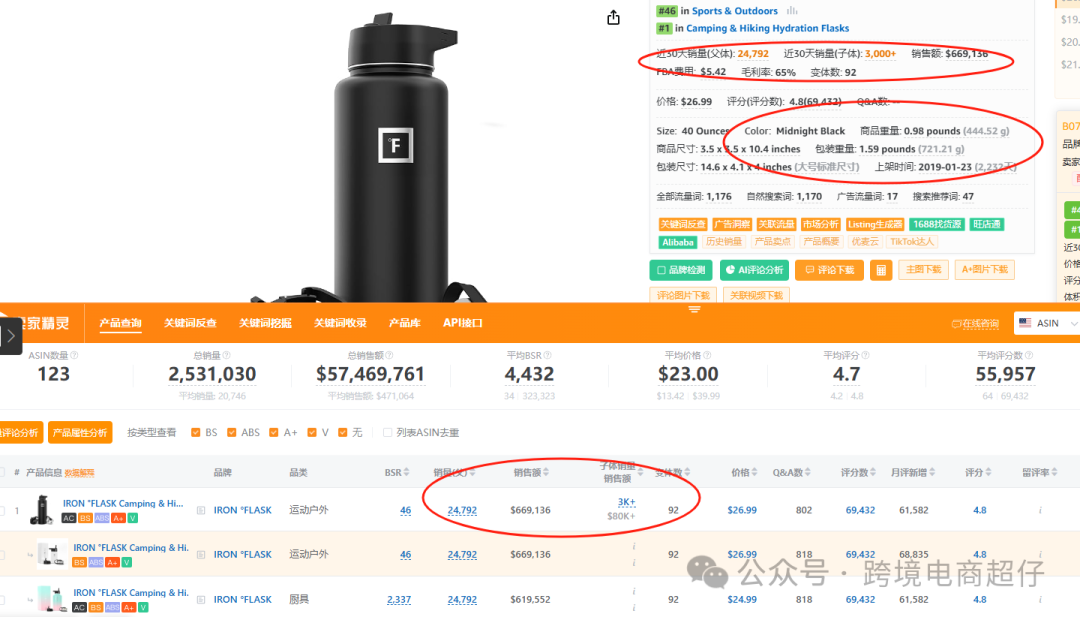Click the info icon in first row's 留评率 column
Screen dimensions: 1080x617
click(x=1040, y=510)
